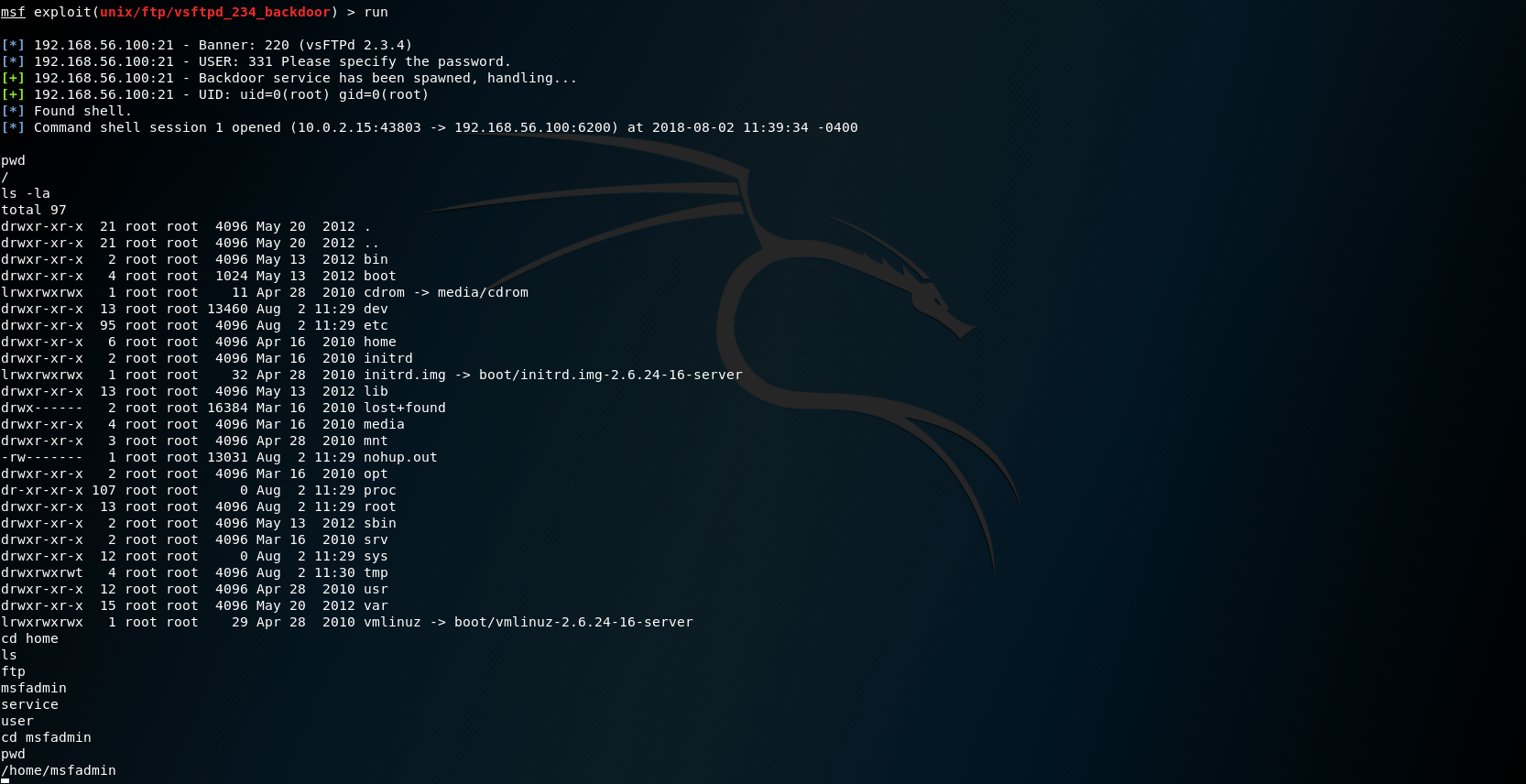Click the '-rw-------' permissions of nohup.out

[x=42, y=457]
